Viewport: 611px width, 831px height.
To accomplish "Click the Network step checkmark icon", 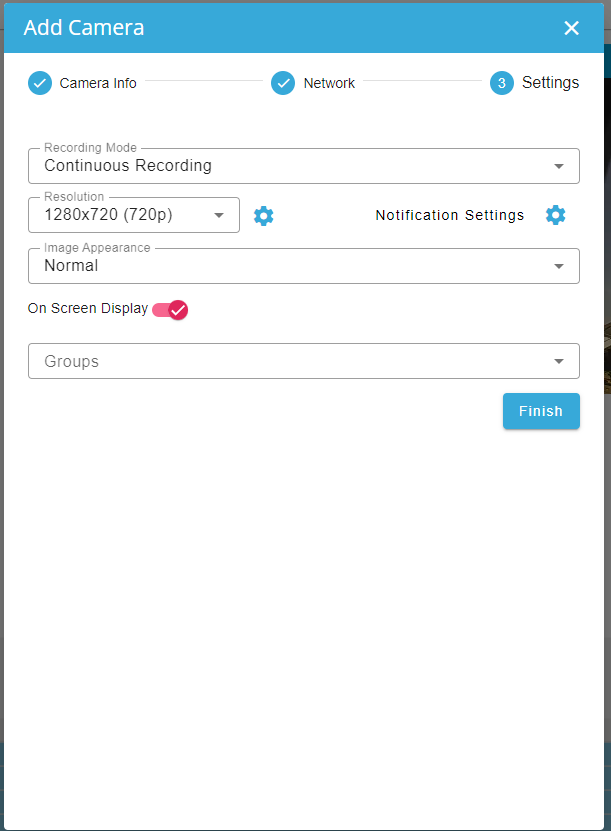I will pos(283,83).
